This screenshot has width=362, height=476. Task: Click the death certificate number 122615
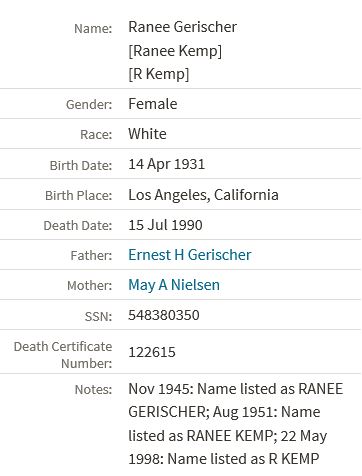[x=152, y=352]
